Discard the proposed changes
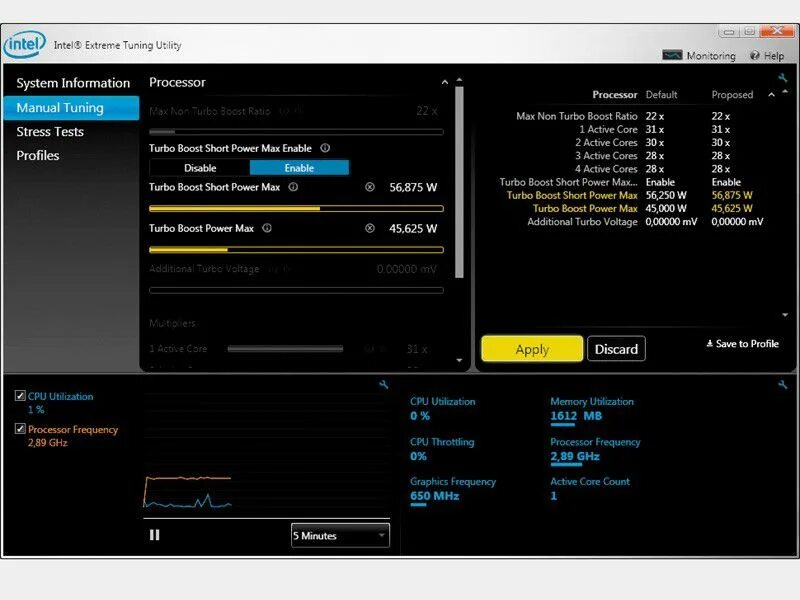 point(616,349)
